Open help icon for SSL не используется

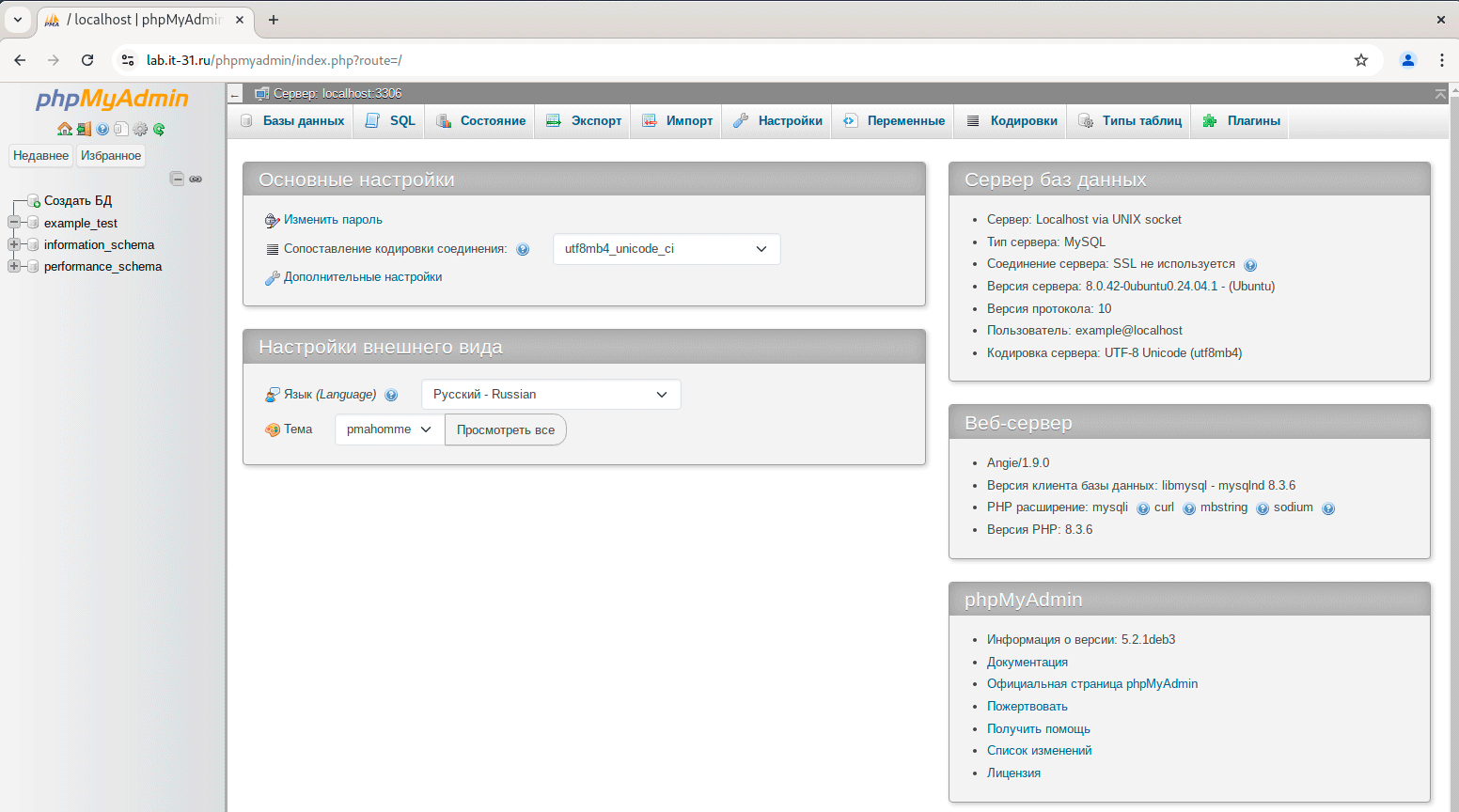pos(1250,265)
